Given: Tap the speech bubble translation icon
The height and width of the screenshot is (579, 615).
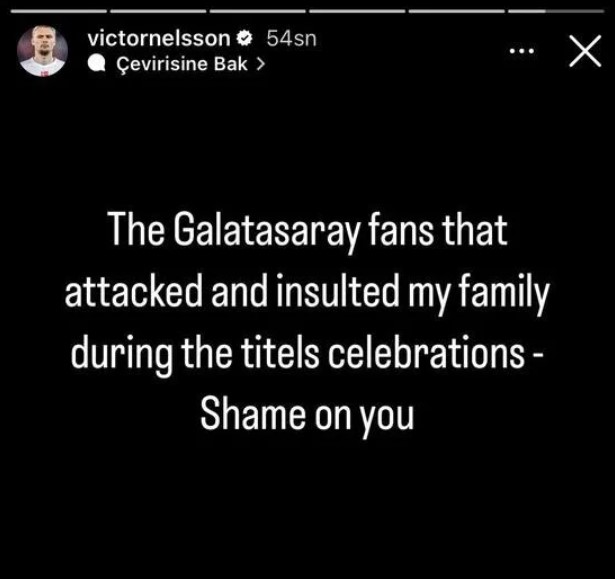Looking at the screenshot, I should 96,64.
